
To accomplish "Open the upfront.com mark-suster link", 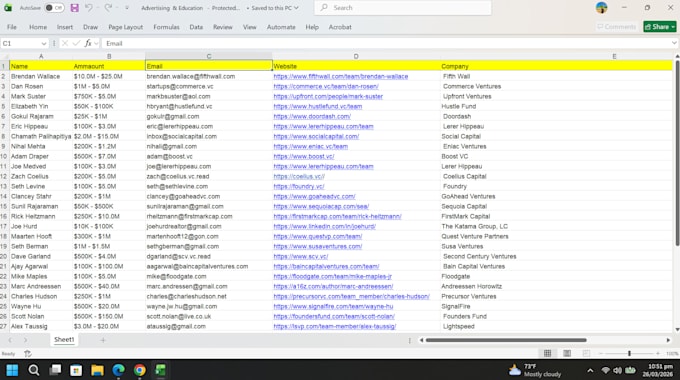I will click(x=328, y=96).
